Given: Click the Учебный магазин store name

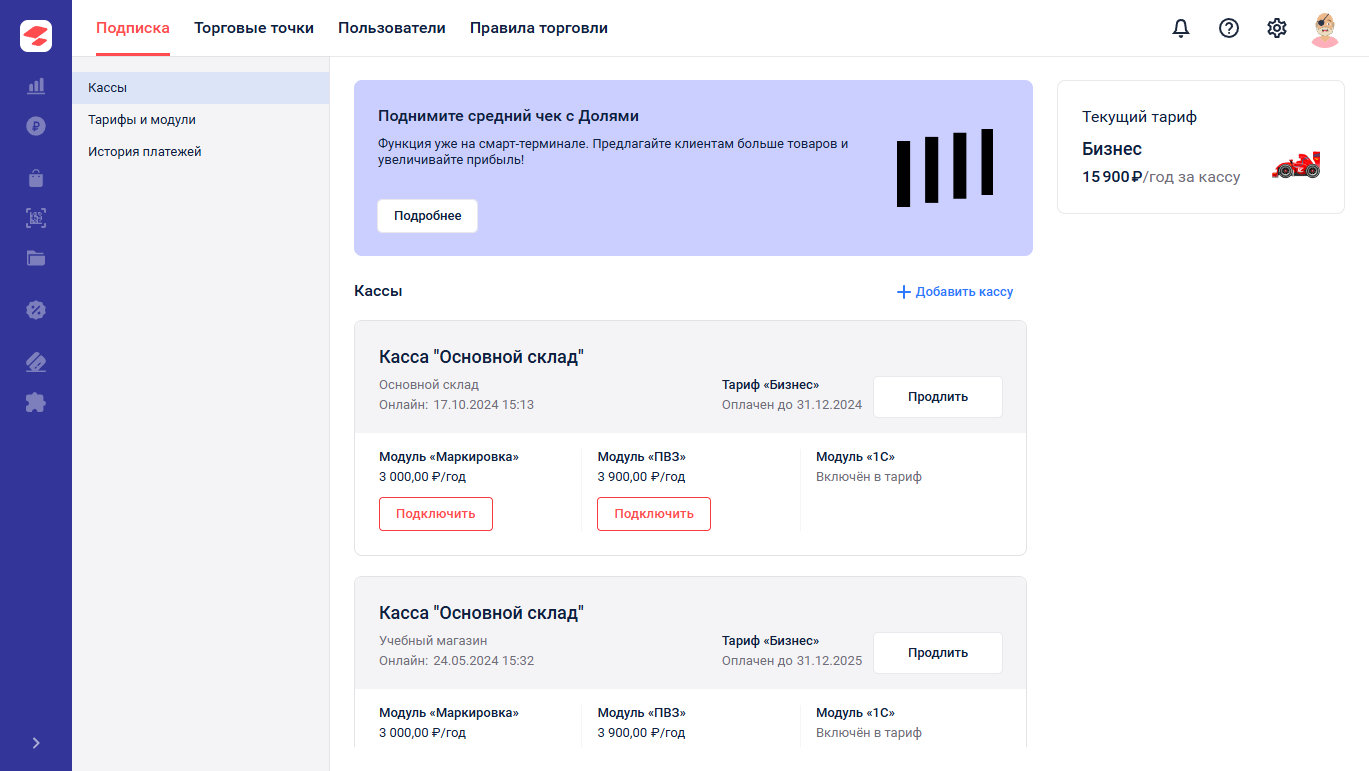Looking at the screenshot, I should [433, 640].
